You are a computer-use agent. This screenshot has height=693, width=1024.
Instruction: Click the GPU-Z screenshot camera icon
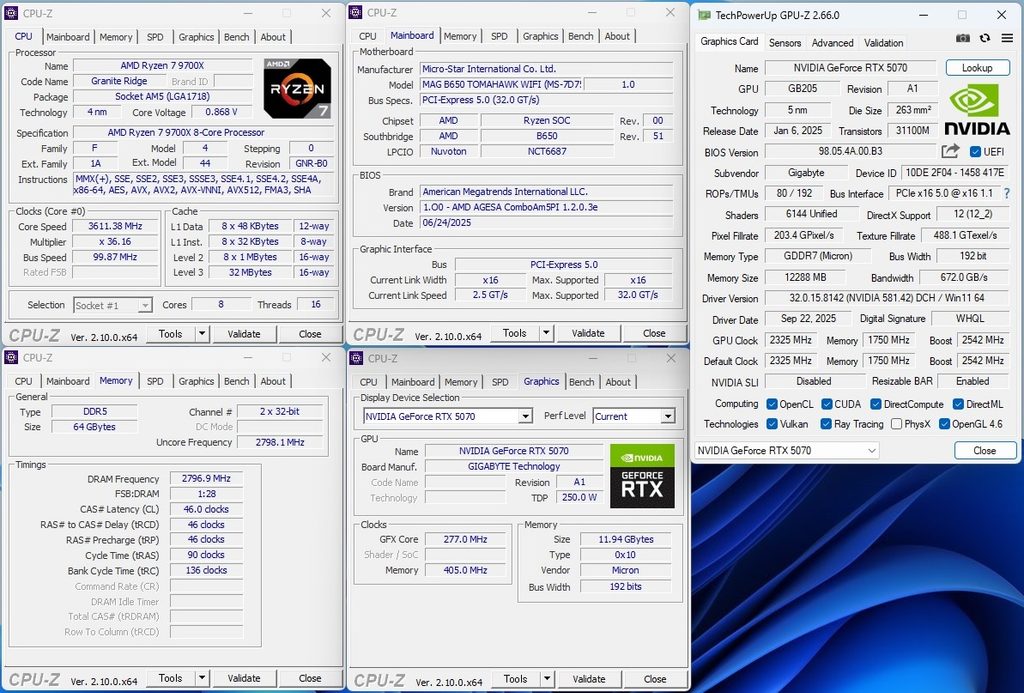click(963, 39)
